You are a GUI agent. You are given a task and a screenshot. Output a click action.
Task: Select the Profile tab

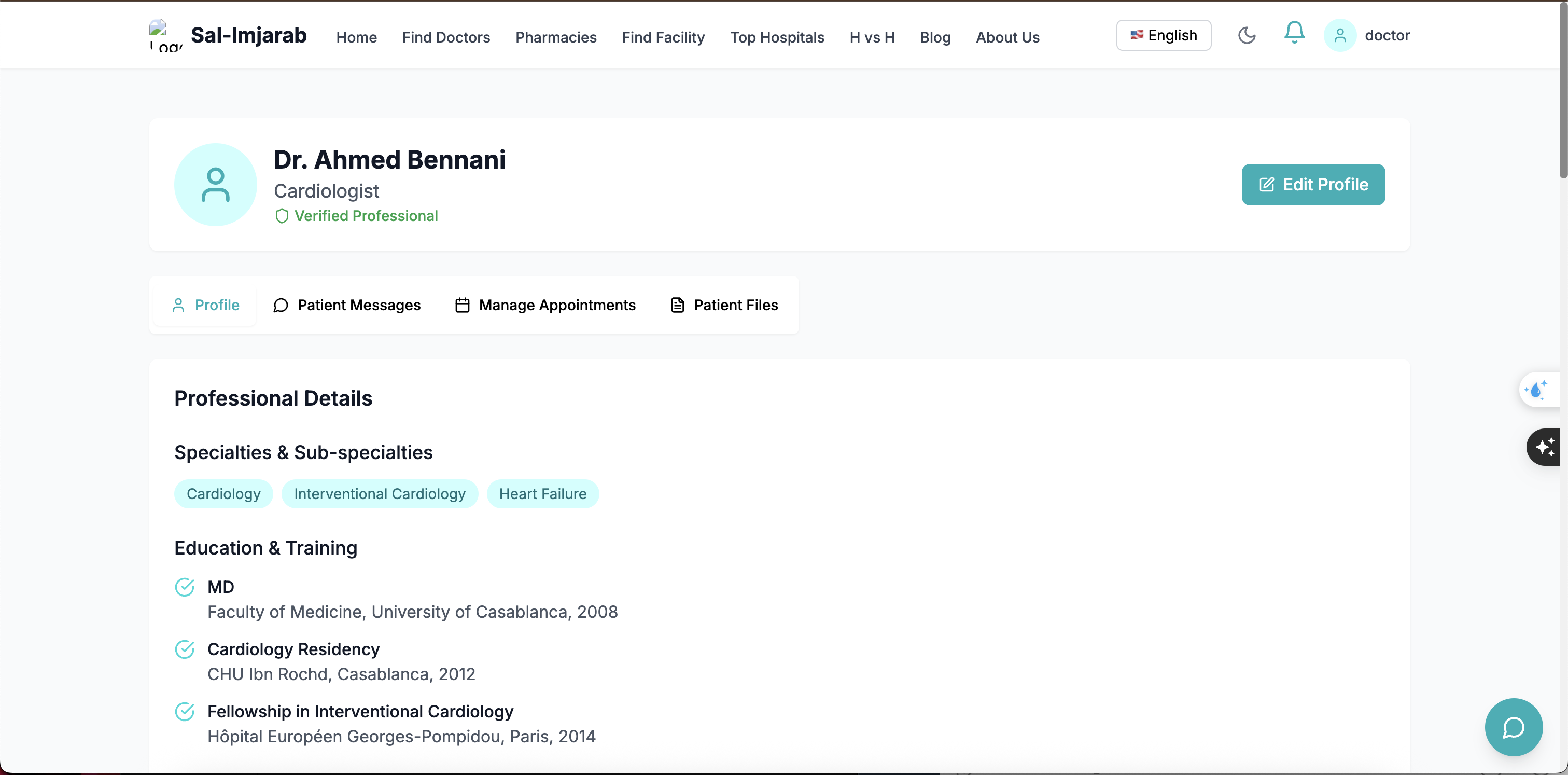coord(206,305)
